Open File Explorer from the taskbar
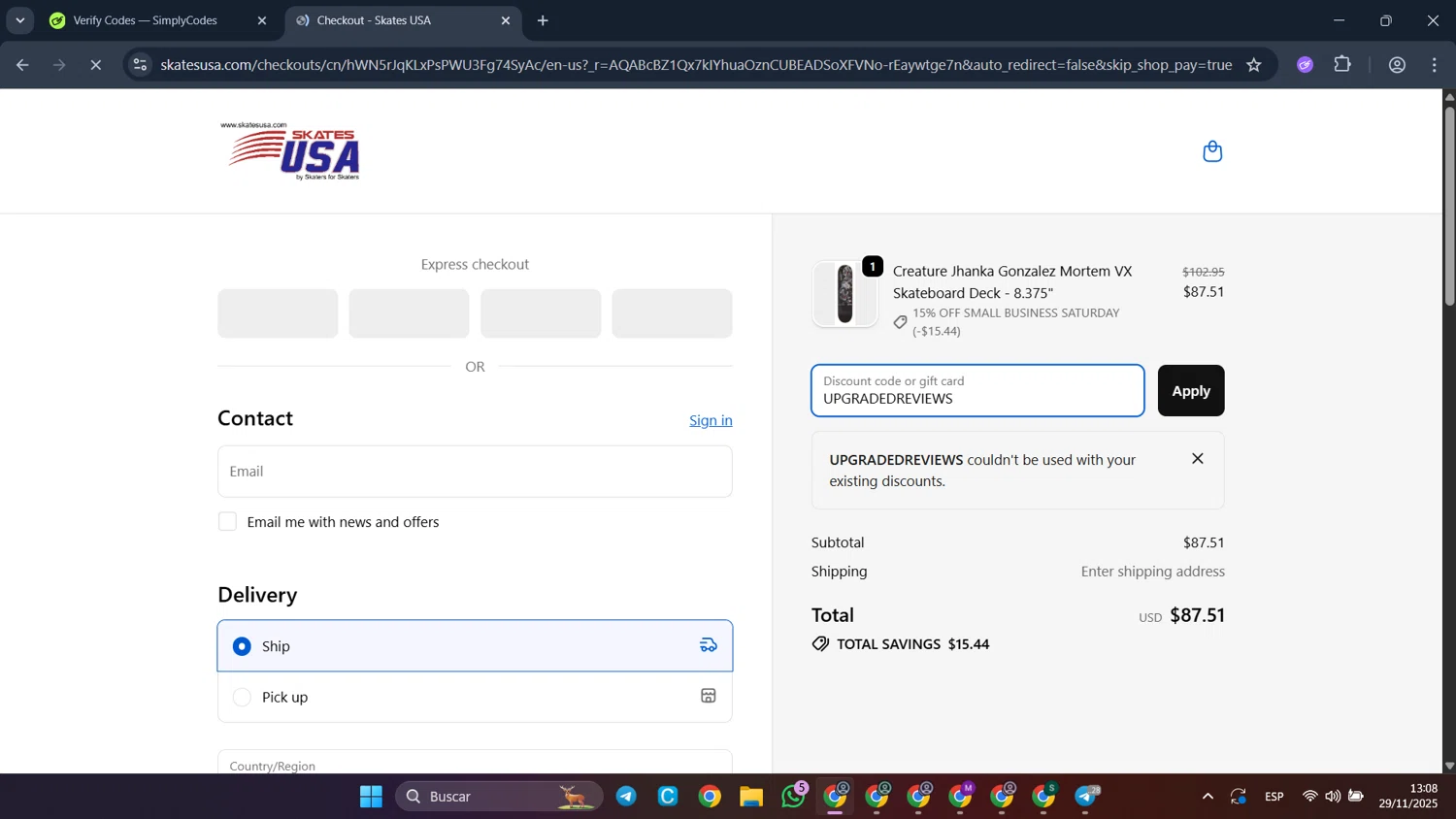The width and height of the screenshot is (1456, 819). pos(751,797)
